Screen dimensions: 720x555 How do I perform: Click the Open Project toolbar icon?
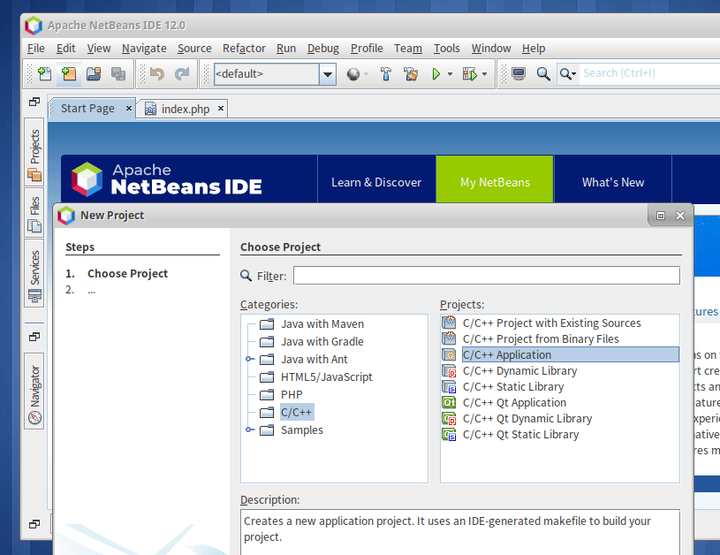click(94, 73)
